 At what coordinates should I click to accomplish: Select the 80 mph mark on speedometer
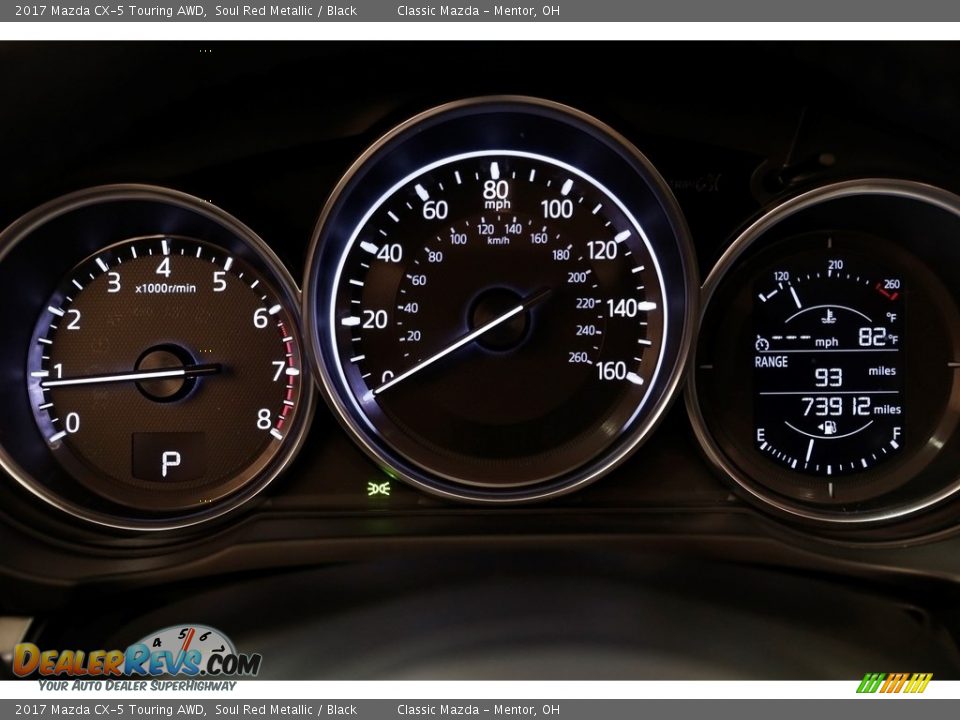pyautogui.click(x=496, y=189)
